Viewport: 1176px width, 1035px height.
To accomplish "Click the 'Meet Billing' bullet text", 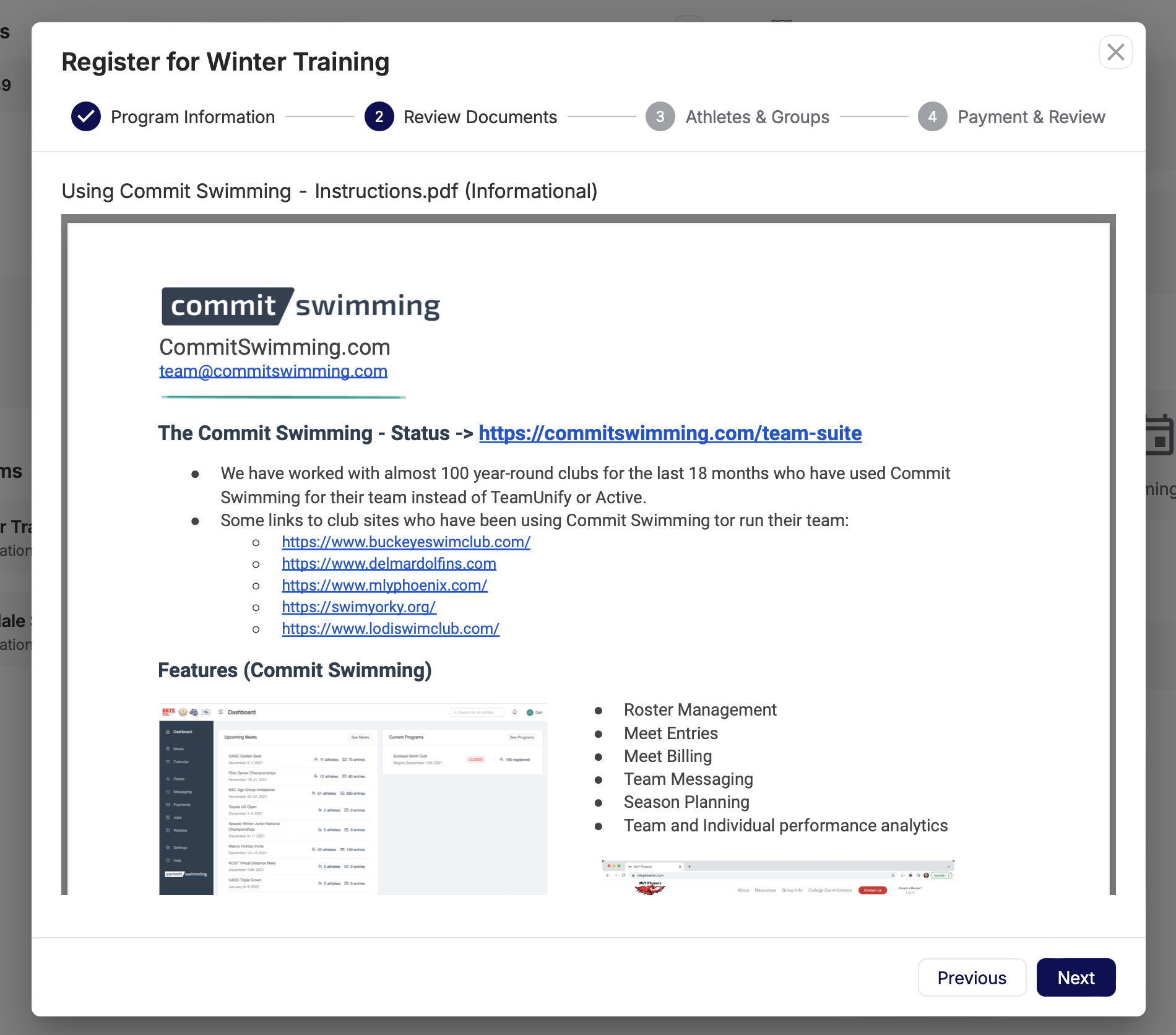I will point(668,756).
